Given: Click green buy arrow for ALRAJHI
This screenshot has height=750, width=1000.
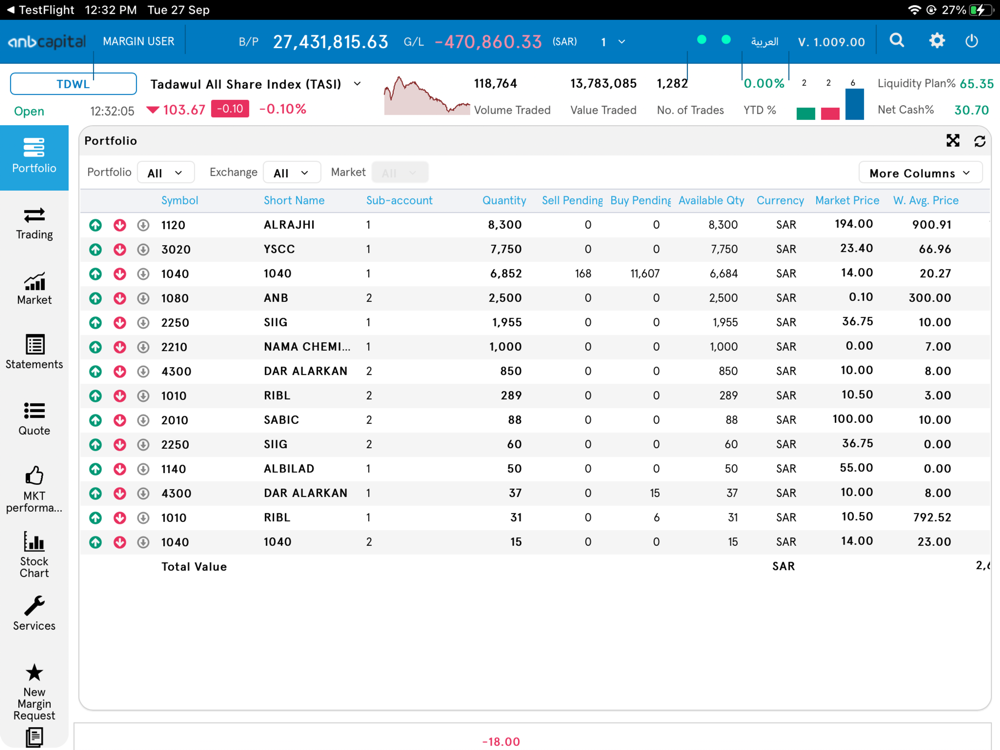Looking at the screenshot, I should point(96,225).
